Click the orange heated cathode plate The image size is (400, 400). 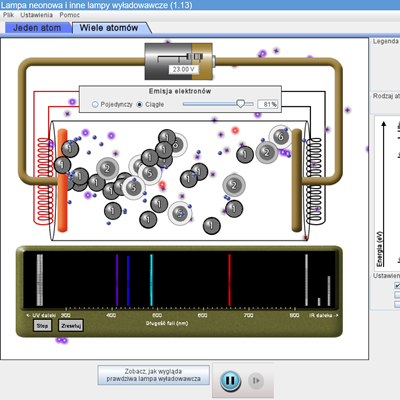(62, 180)
